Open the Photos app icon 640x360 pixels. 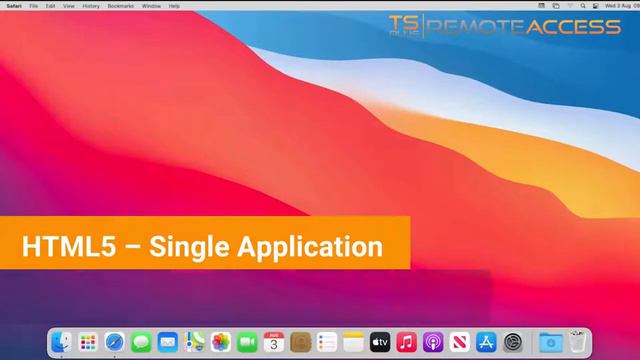pos(221,342)
